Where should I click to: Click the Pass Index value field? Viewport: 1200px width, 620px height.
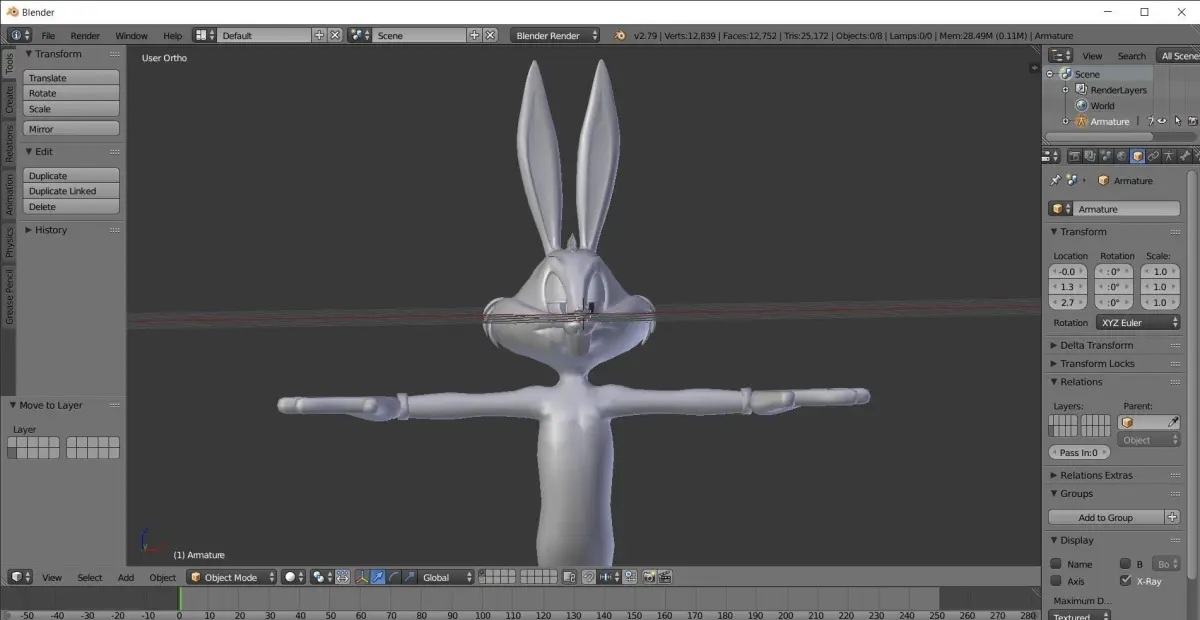[x=1080, y=452]
